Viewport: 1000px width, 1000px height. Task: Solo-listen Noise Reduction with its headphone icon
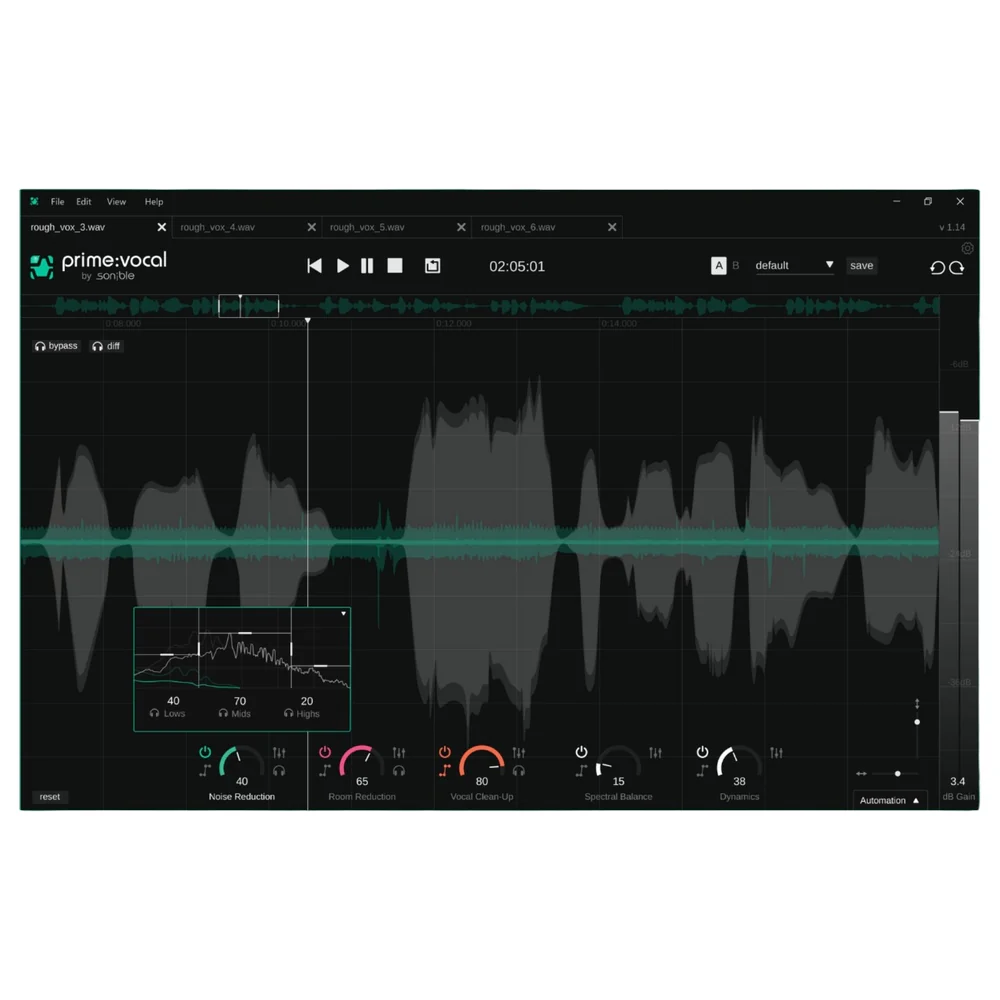coord(279,770)
